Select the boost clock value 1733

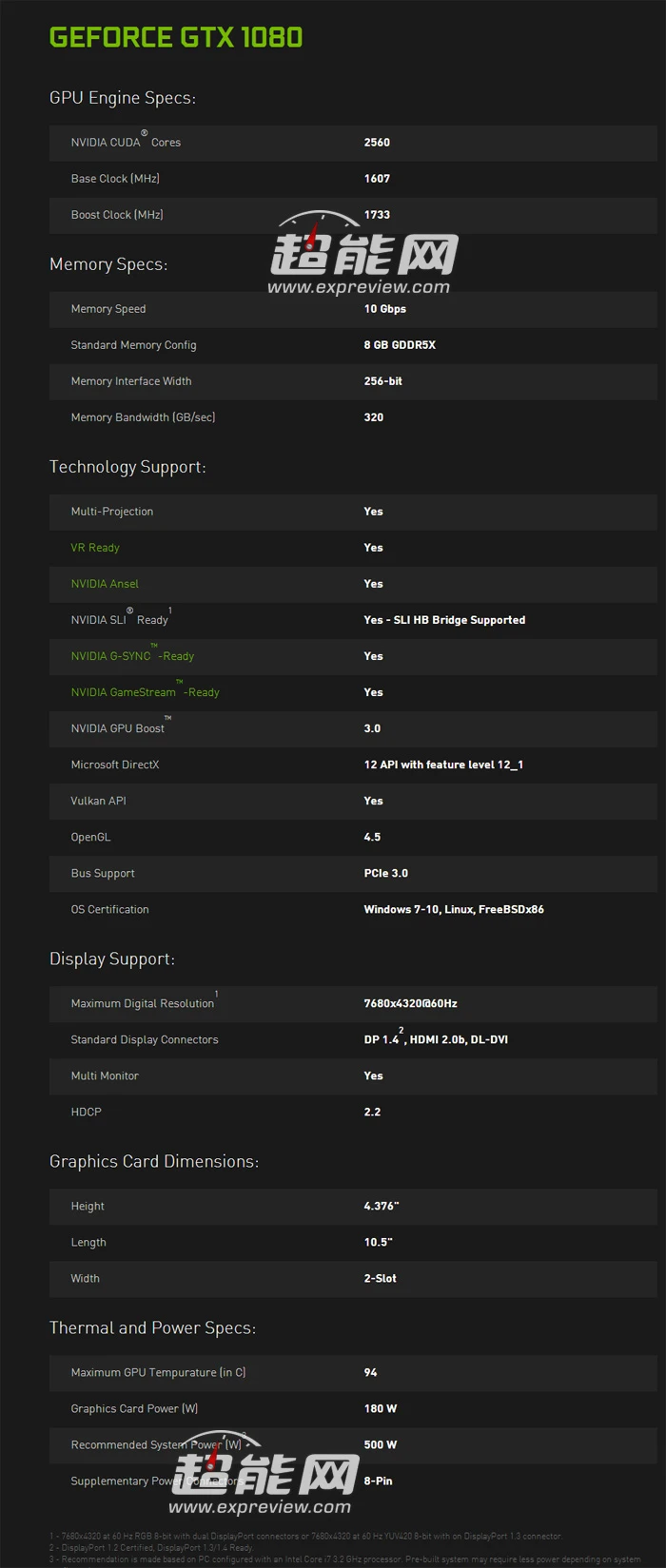tap(377, 215)
